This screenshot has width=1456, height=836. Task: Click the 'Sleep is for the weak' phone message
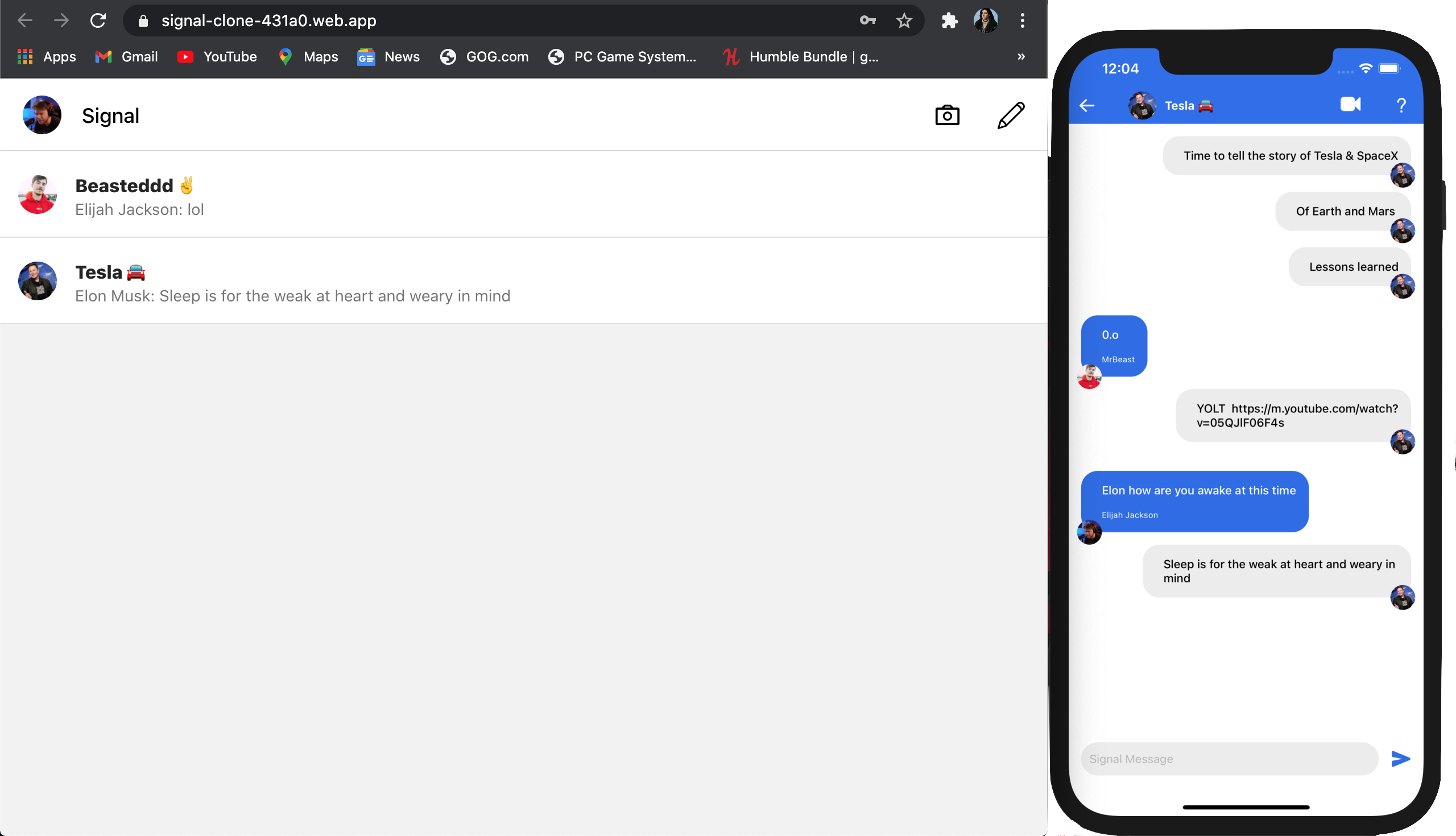pos(1277,572)
